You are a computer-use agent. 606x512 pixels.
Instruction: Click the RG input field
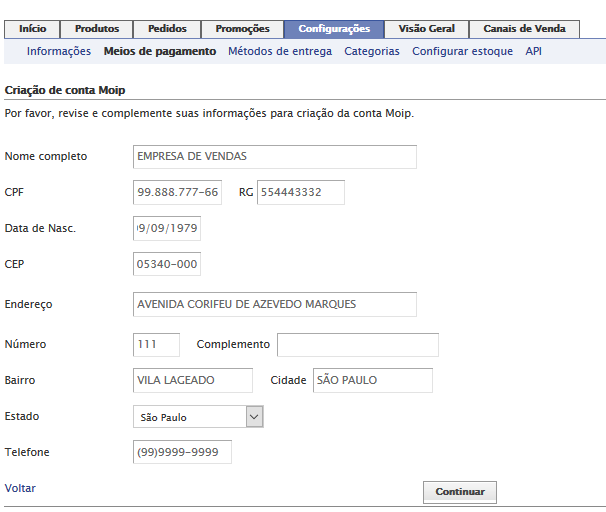300,192
